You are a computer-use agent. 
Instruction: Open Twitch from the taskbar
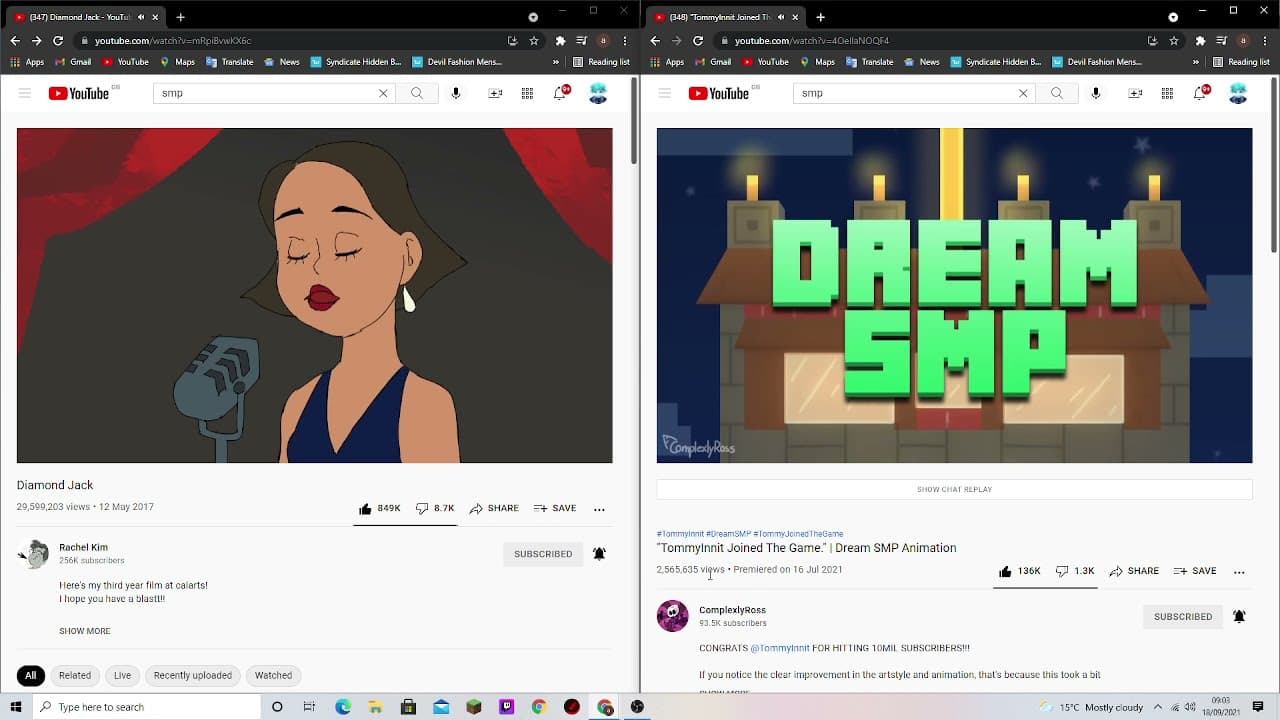click(506, 707)
